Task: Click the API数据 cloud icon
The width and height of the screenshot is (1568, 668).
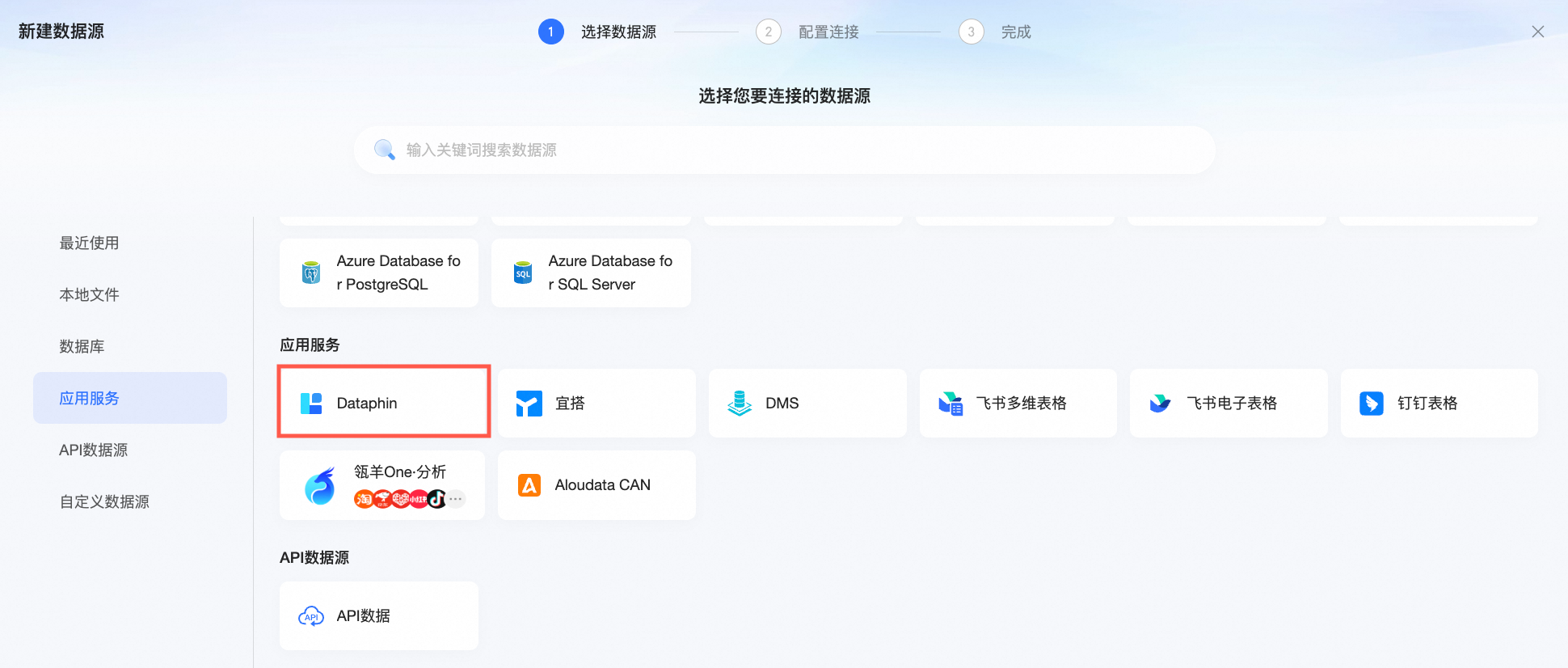Action: pos(311,616)
